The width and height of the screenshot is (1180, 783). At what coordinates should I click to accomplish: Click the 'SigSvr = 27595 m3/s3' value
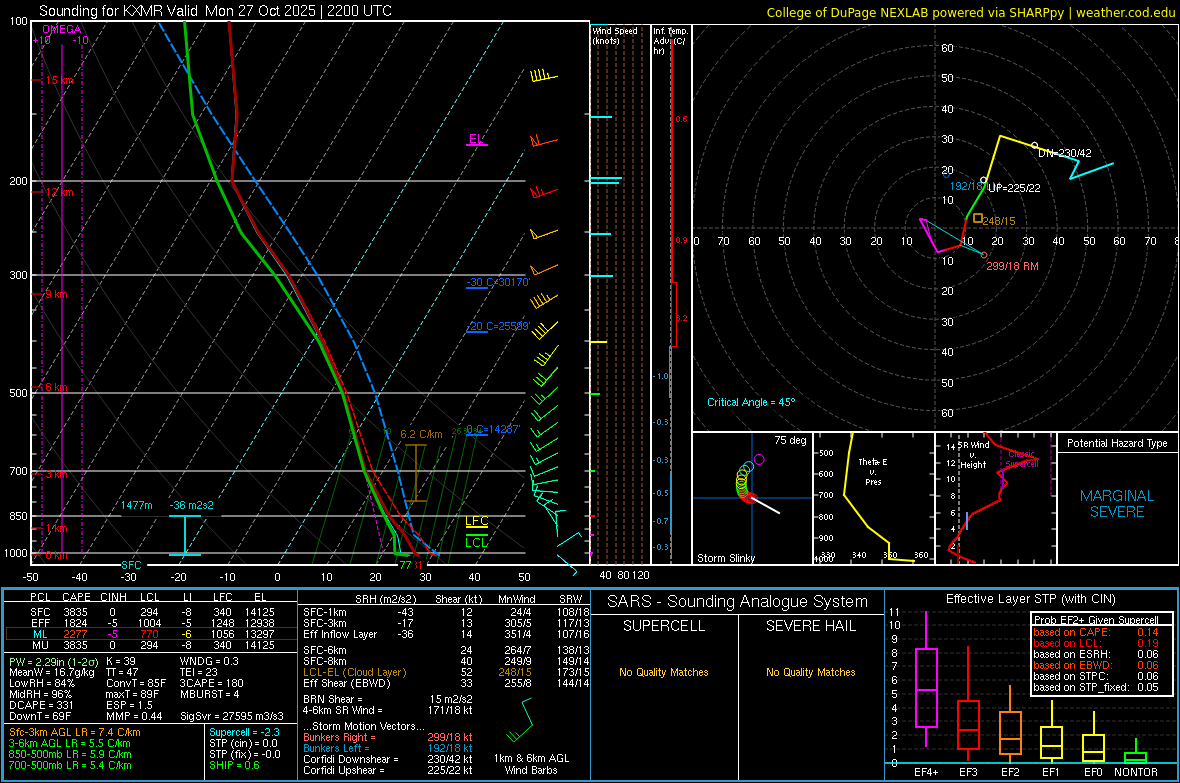[x=232, y=717]
